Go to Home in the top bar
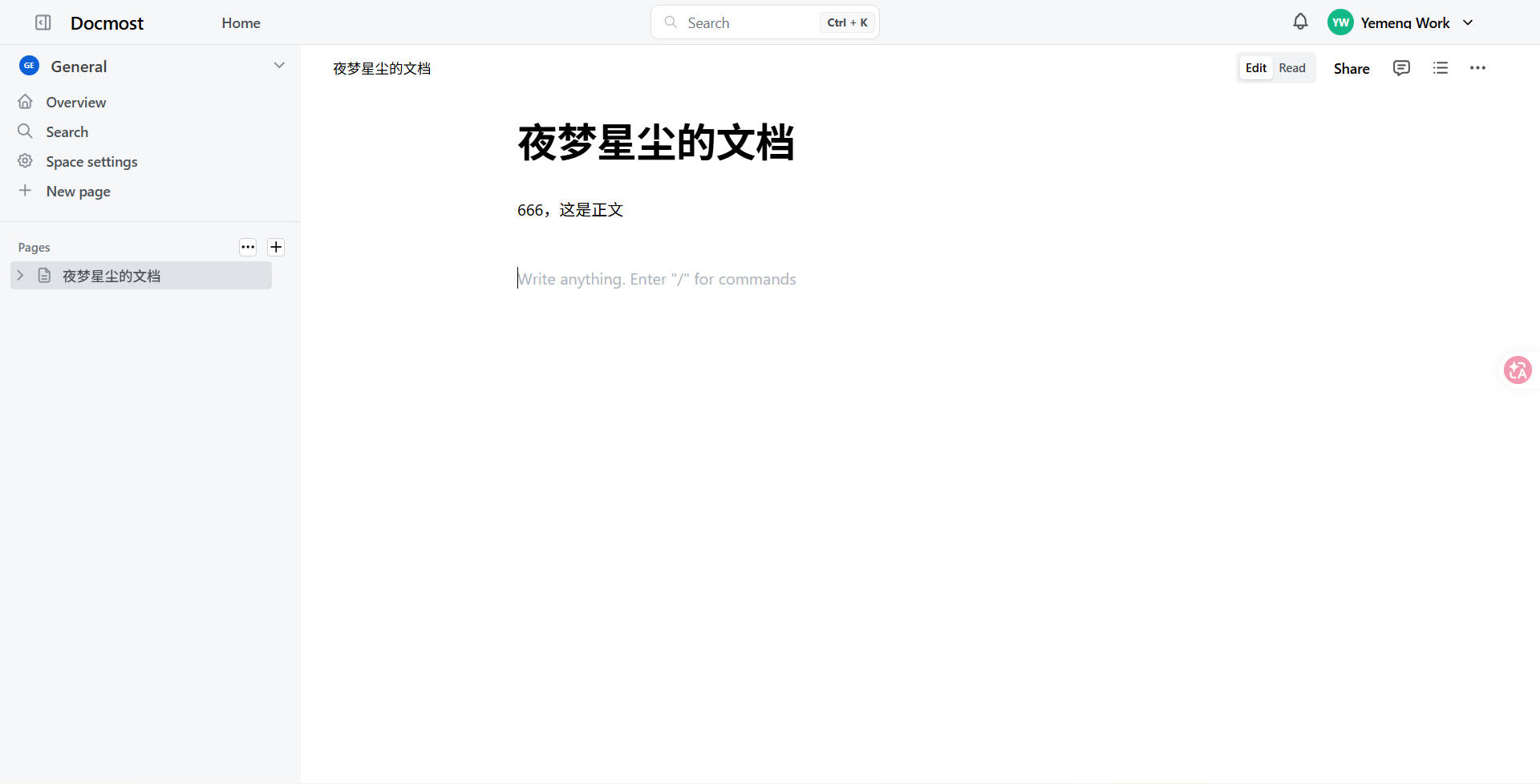The image size is (1540, 784). [x=241, y=23]
